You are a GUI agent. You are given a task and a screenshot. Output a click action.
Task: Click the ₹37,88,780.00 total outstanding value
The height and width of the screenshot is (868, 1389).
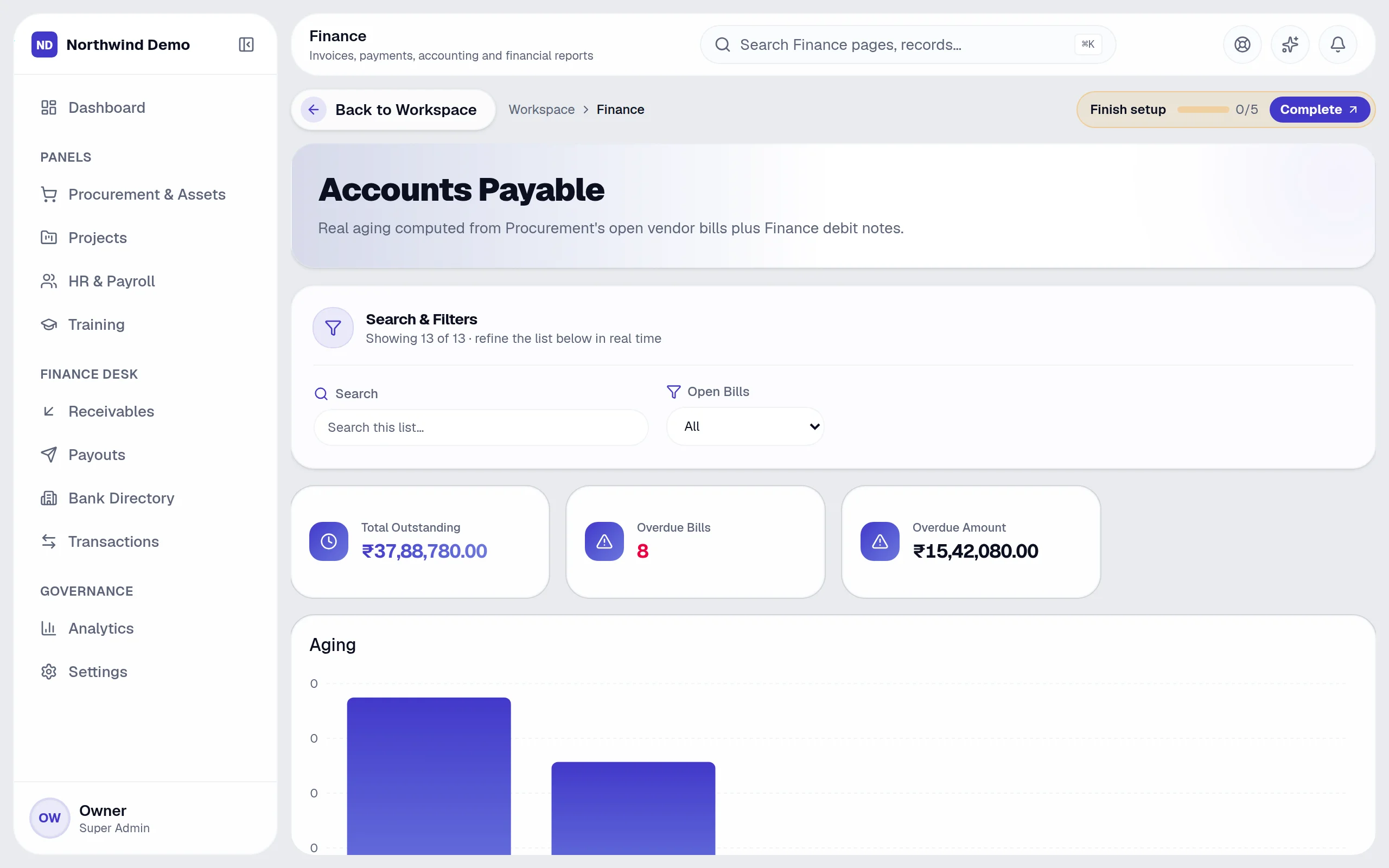(424, 551)
